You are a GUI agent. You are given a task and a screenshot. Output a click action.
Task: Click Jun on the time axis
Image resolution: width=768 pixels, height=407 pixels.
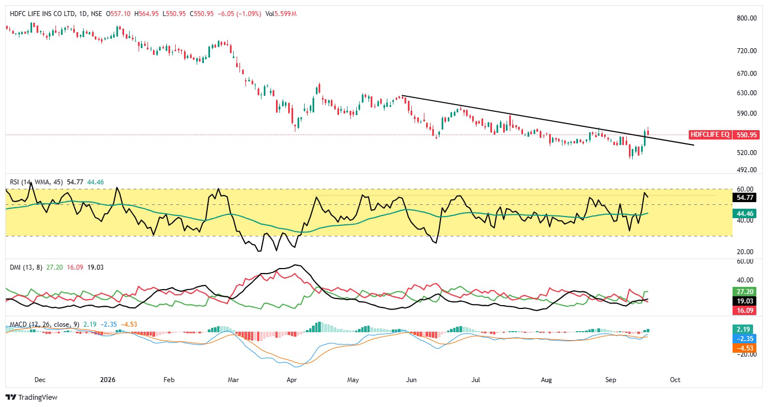(x=411, y=380)
